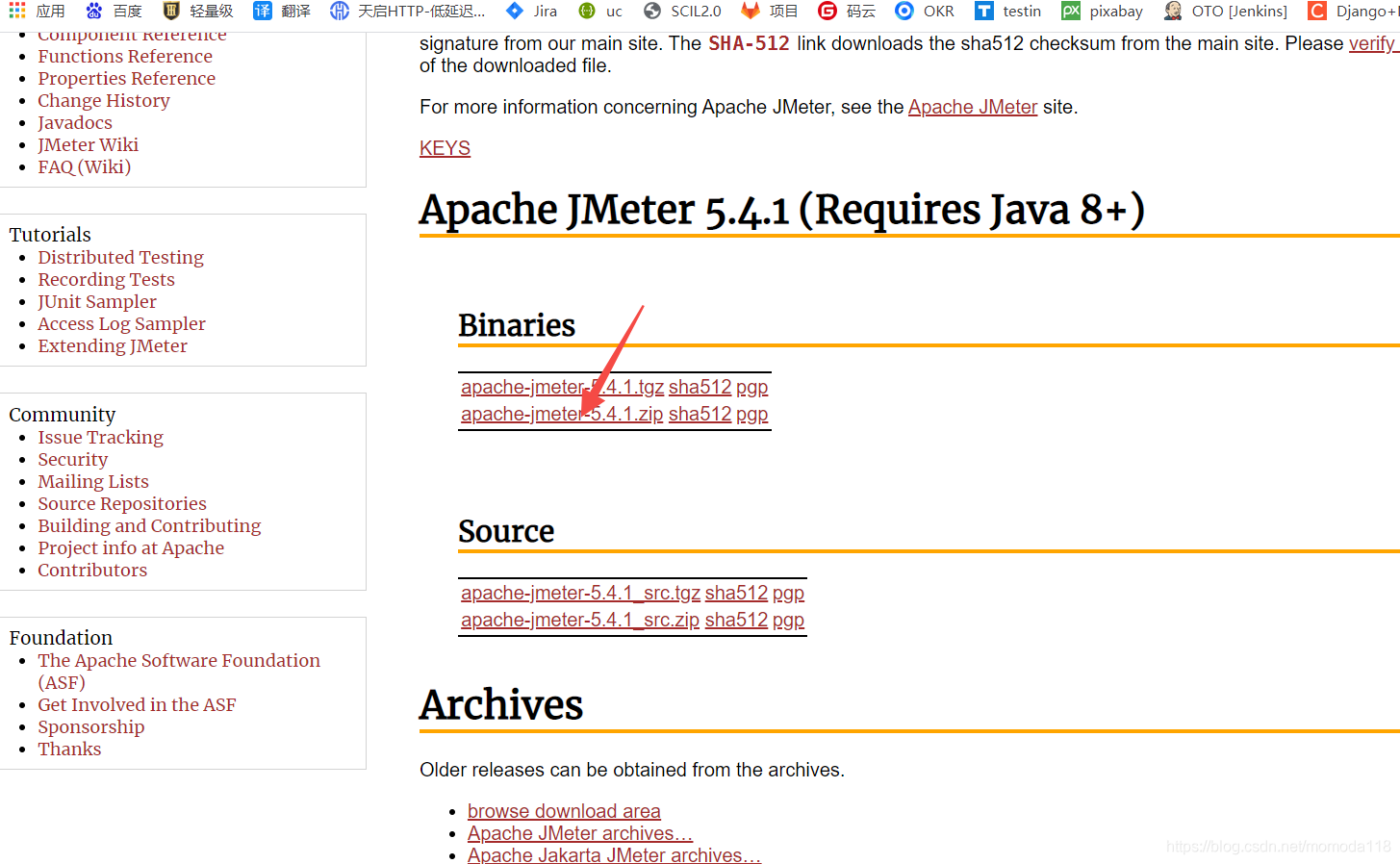
Task: Open the GitLab fox bookmark icon
Action: [x=751, y=11]
